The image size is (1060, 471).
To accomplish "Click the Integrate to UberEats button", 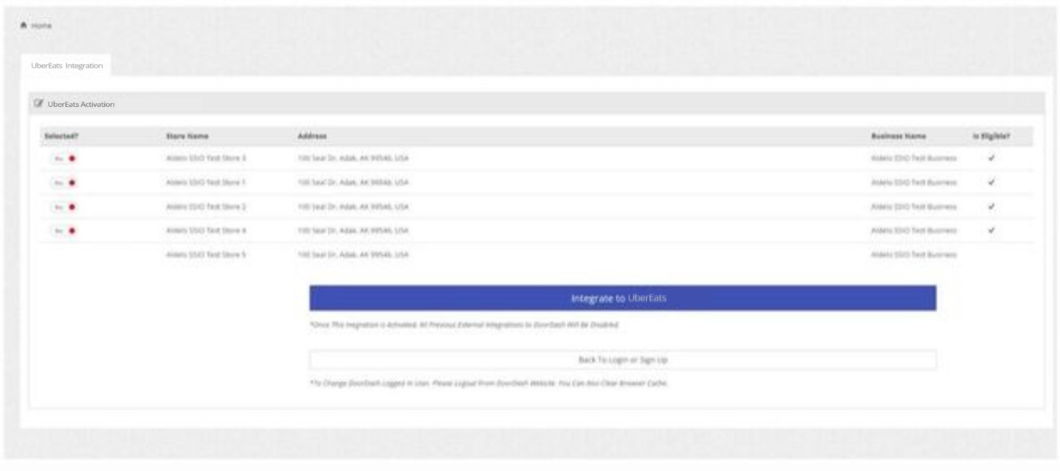I will 623,298.
